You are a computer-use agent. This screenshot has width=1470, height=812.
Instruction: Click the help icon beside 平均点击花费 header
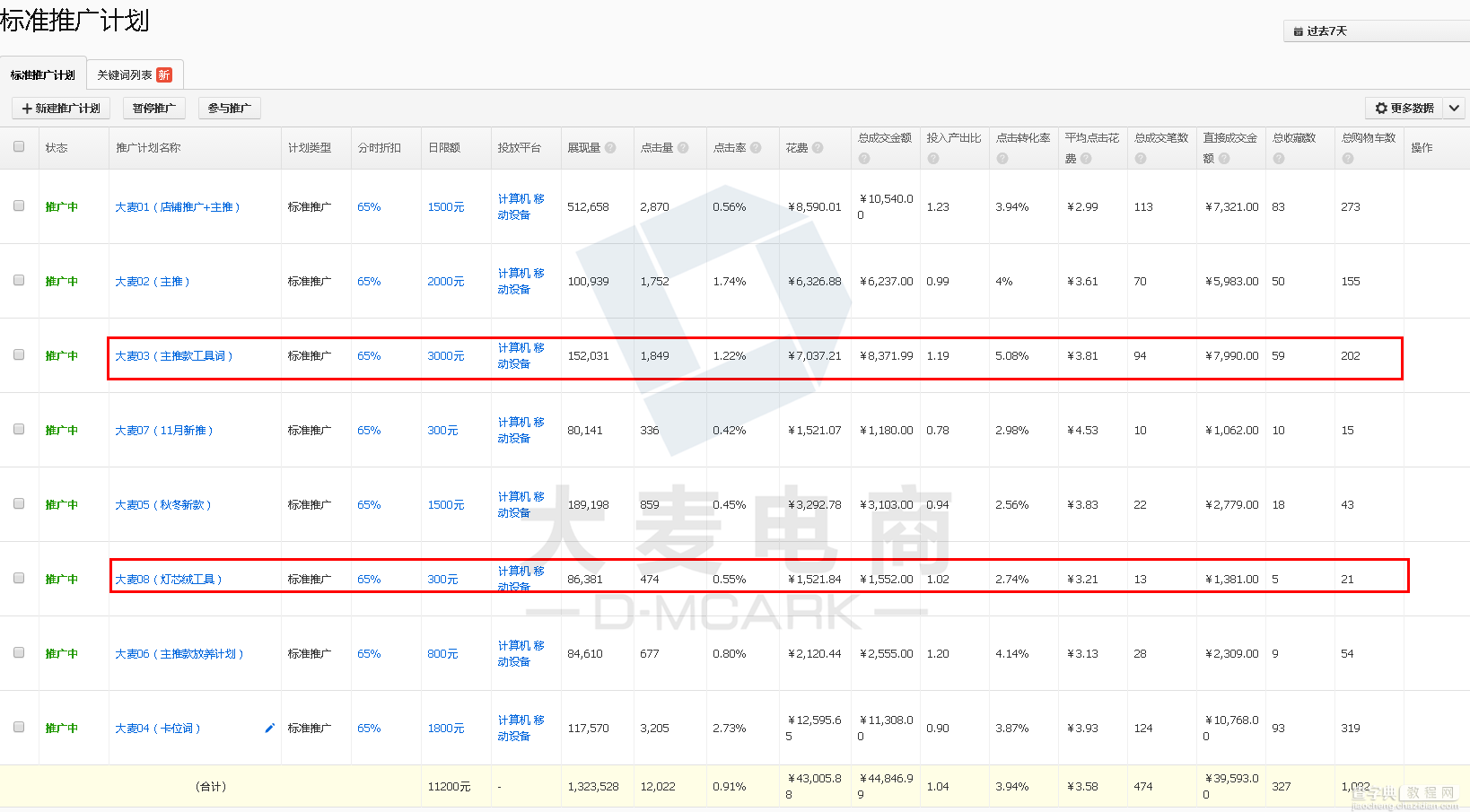(1086, 159)
